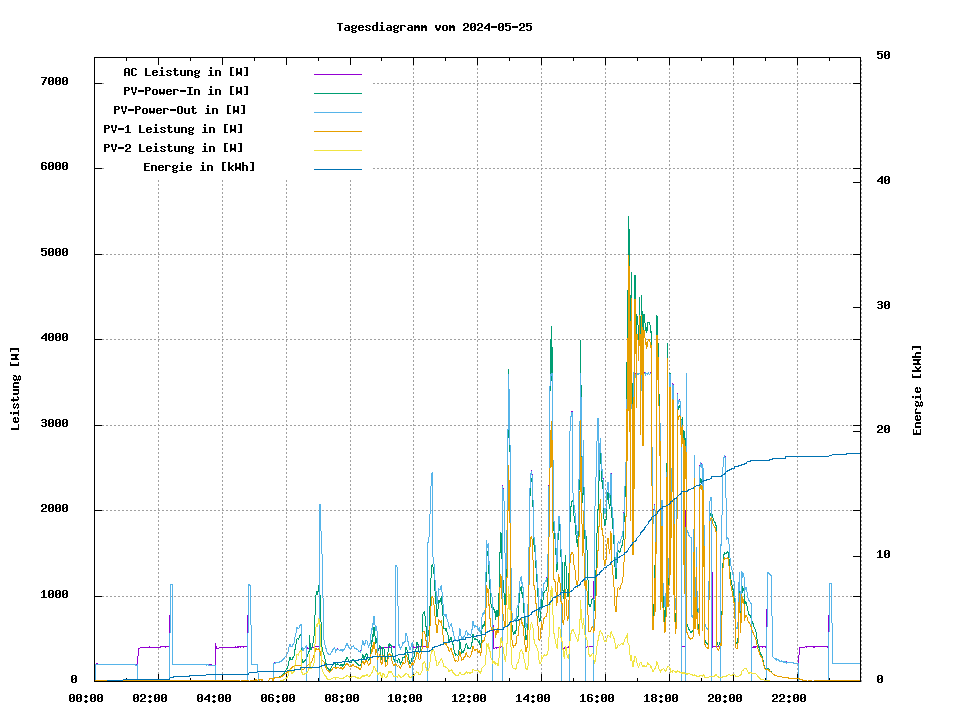This screenshot has width=960, height=720.
Task: Select the 'AC Leistung in [W]' legend label
Action: pos(186,72)
